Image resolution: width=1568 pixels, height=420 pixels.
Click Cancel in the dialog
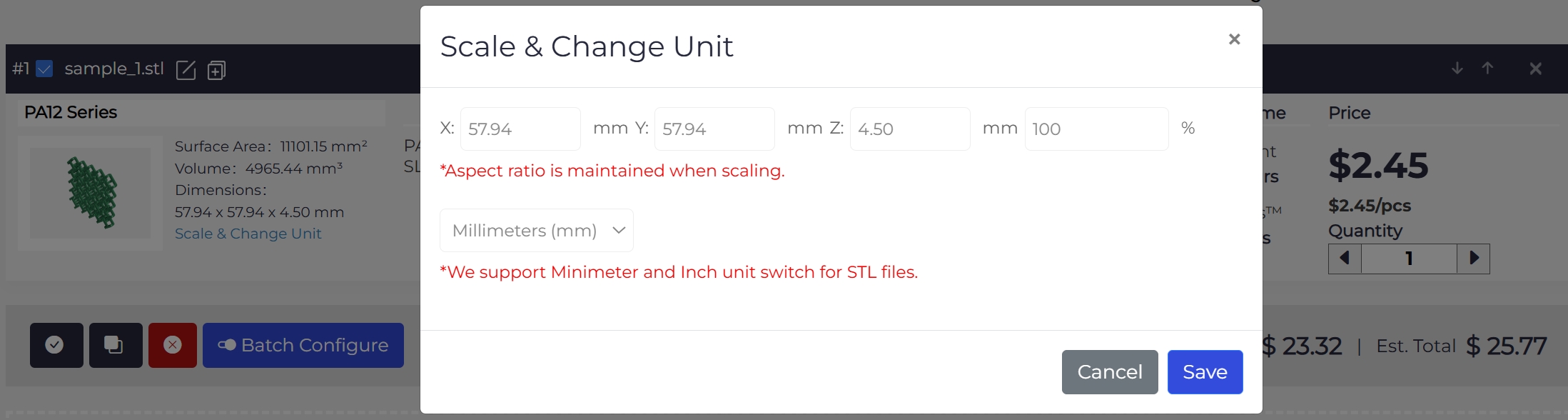1110,372
